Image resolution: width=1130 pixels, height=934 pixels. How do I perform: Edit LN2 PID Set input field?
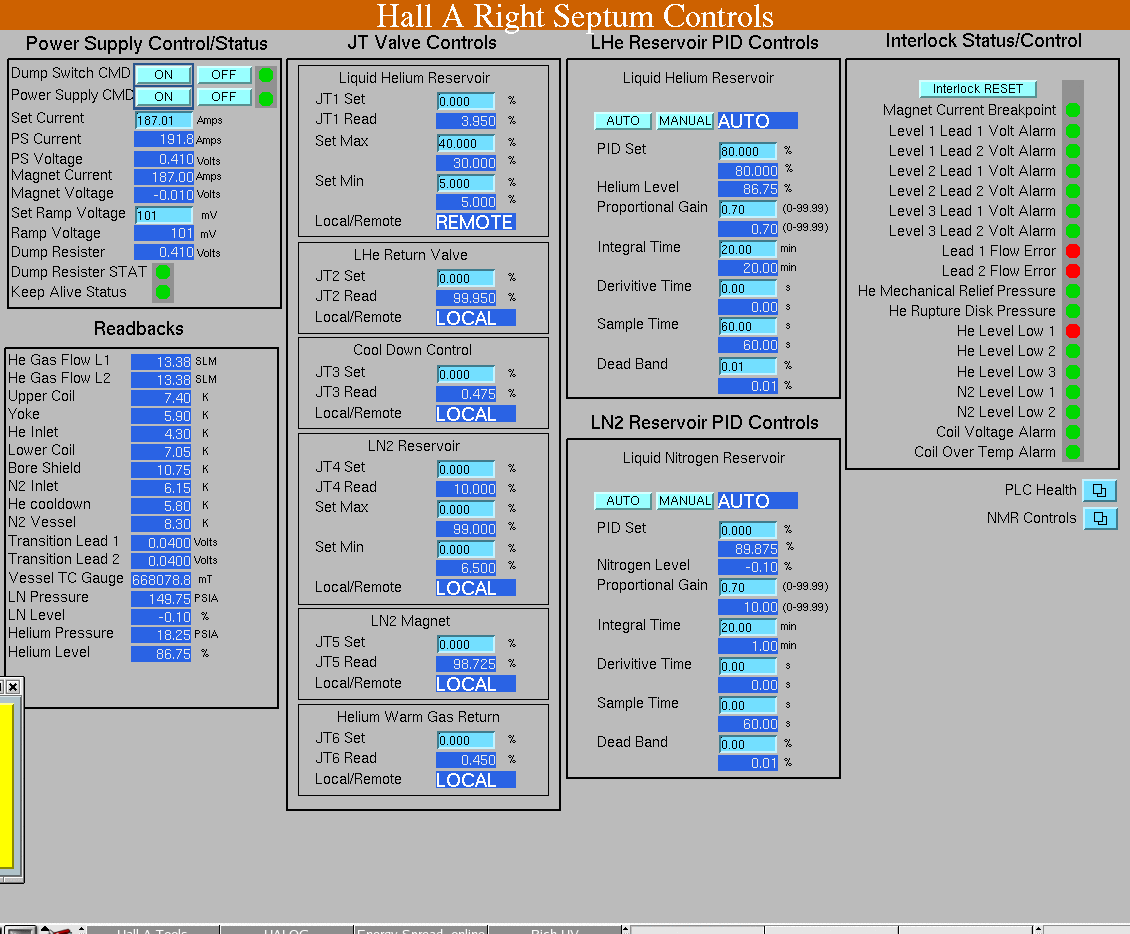coord(748,530)
